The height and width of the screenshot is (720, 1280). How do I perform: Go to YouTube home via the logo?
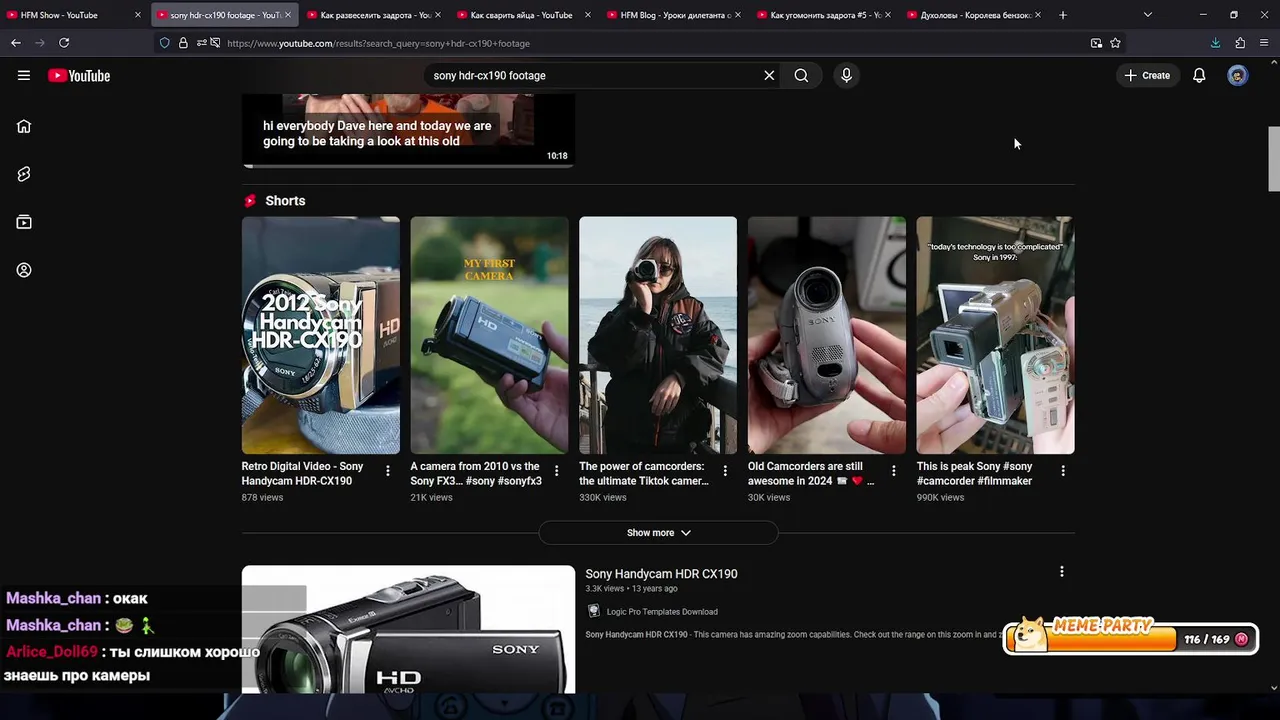[78, 75]
